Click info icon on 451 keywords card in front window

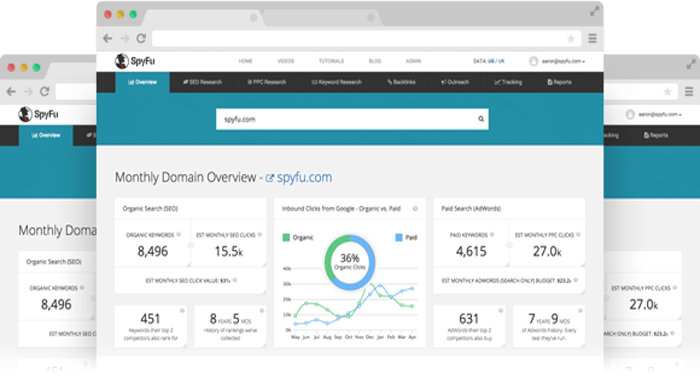pos(182,310)
